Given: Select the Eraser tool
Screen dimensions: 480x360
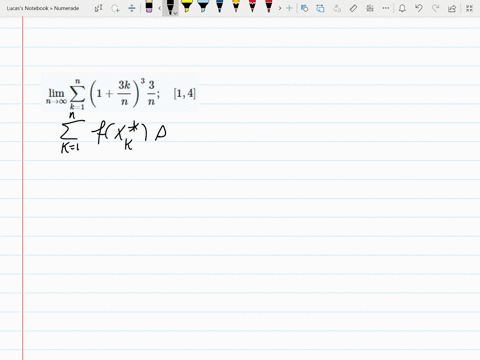Looking at the screenshot, I should point(149,7).
